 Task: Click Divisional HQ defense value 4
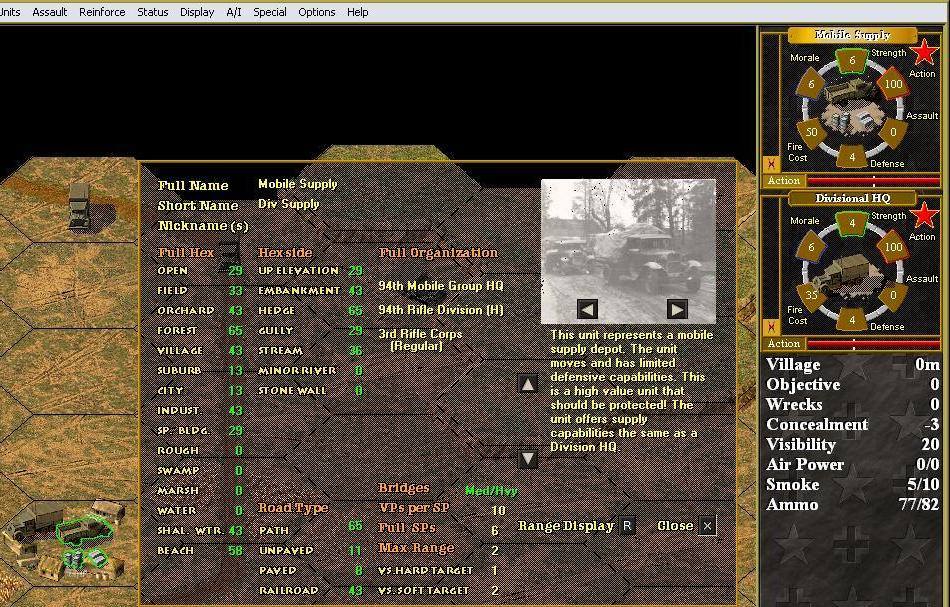click(x=852, y=320)
